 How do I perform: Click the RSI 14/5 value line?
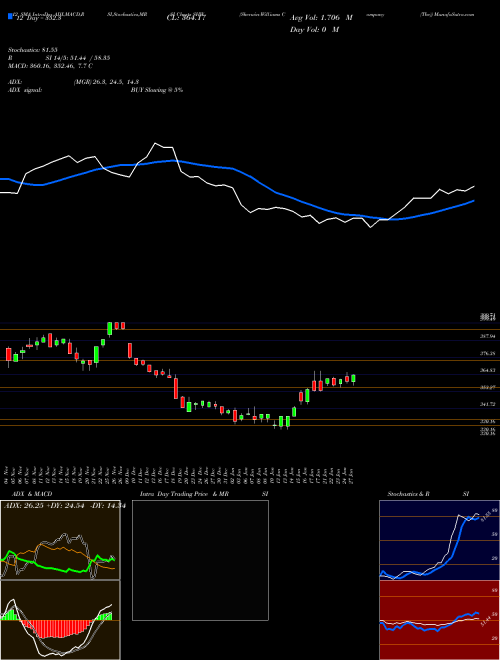59,58
